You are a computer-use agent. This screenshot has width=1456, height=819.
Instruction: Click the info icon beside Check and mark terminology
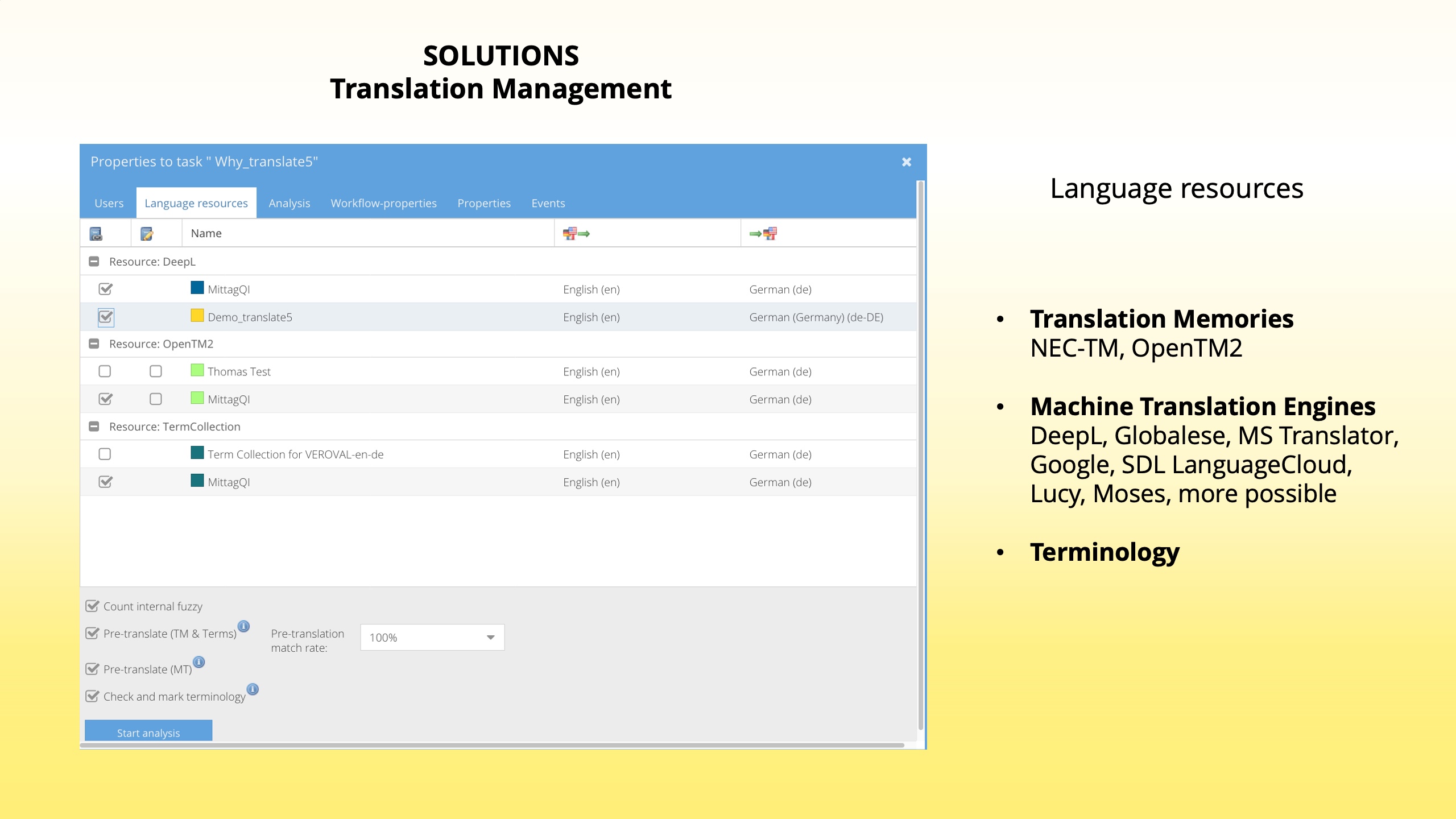[253, 689]
